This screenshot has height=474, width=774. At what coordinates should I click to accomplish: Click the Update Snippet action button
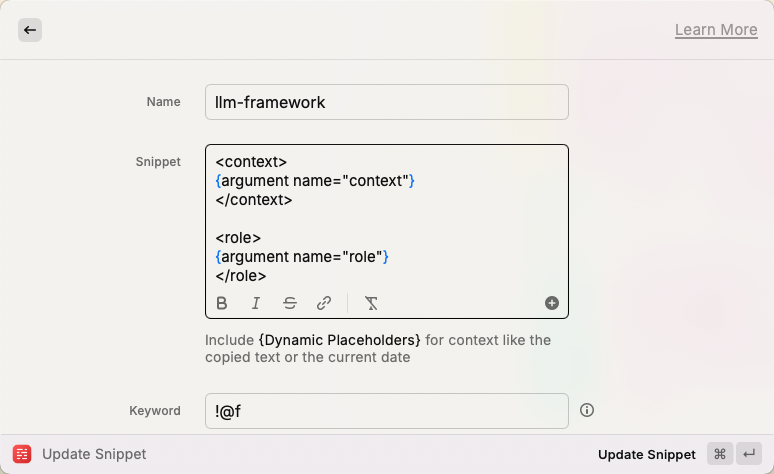(x=647, y=454)
